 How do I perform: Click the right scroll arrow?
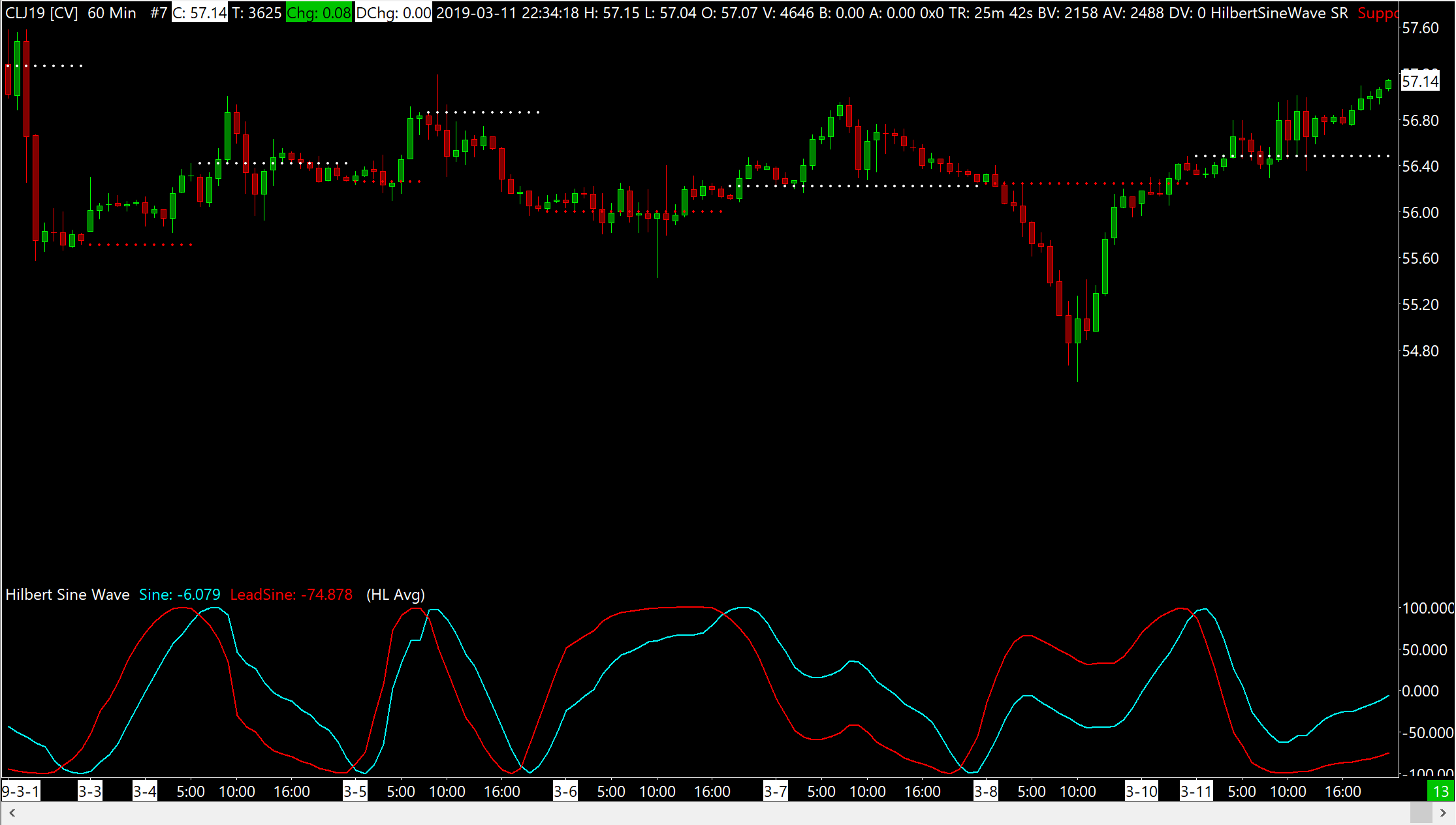[x=1443, y=813]
